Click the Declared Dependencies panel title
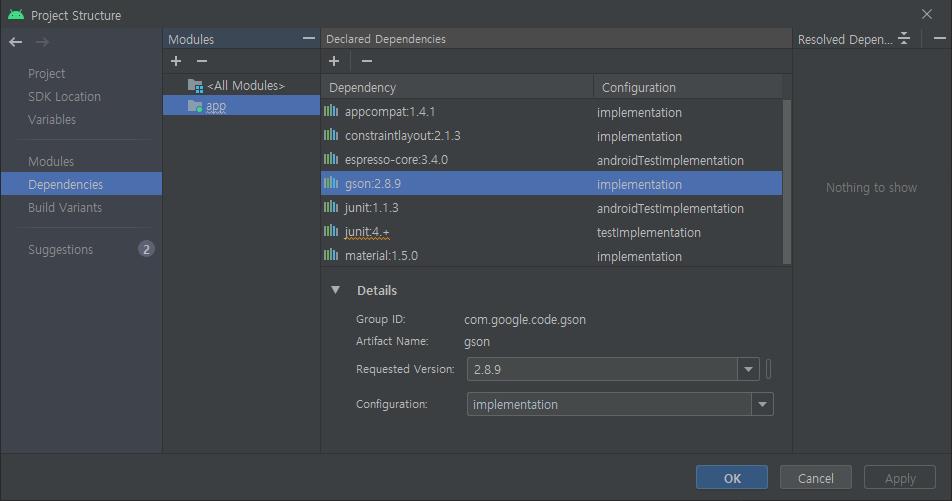The image size is (952, 501). (x=386, y=39)
